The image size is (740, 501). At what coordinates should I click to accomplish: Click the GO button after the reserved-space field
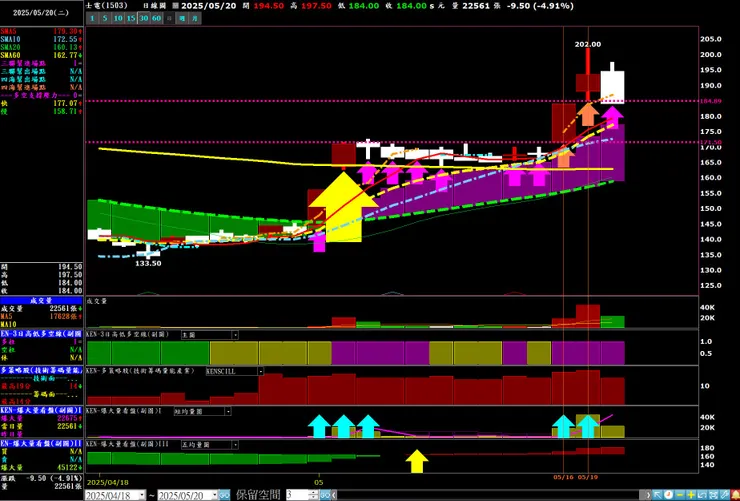point(325,495)
